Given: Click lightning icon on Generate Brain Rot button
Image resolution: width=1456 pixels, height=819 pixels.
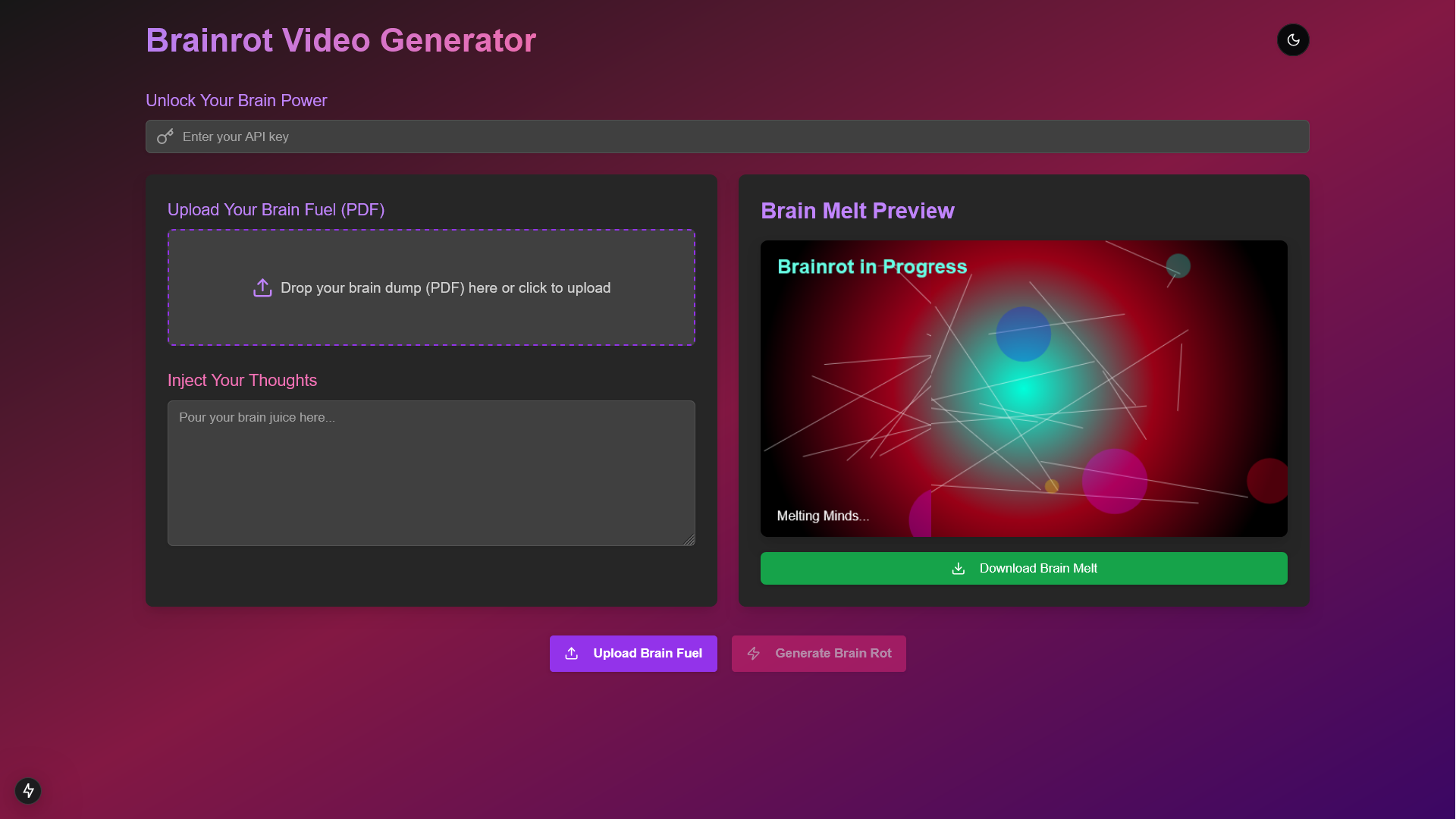Looking at the screenshot, I should coord(754,654).
